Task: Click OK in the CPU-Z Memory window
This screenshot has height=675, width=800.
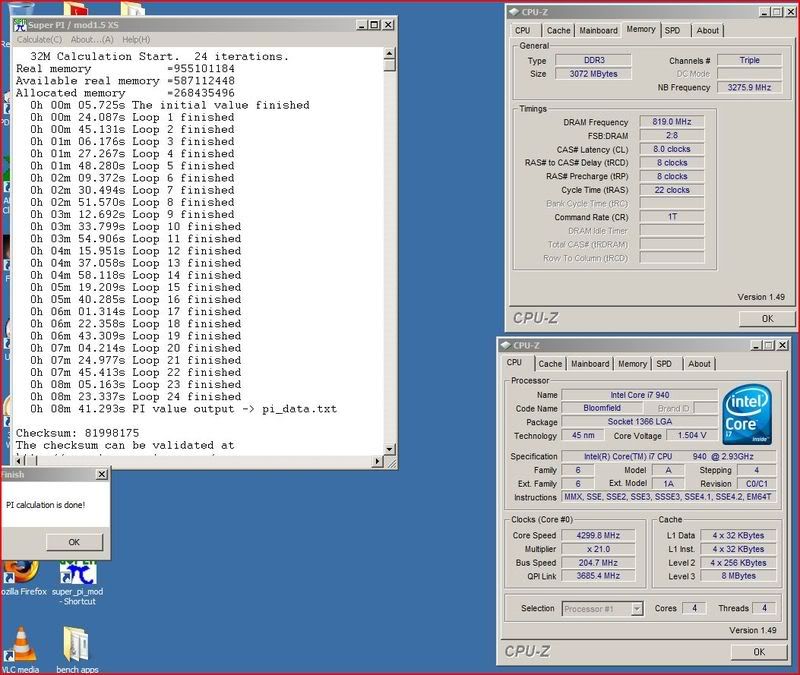Action: click(767, 319)
